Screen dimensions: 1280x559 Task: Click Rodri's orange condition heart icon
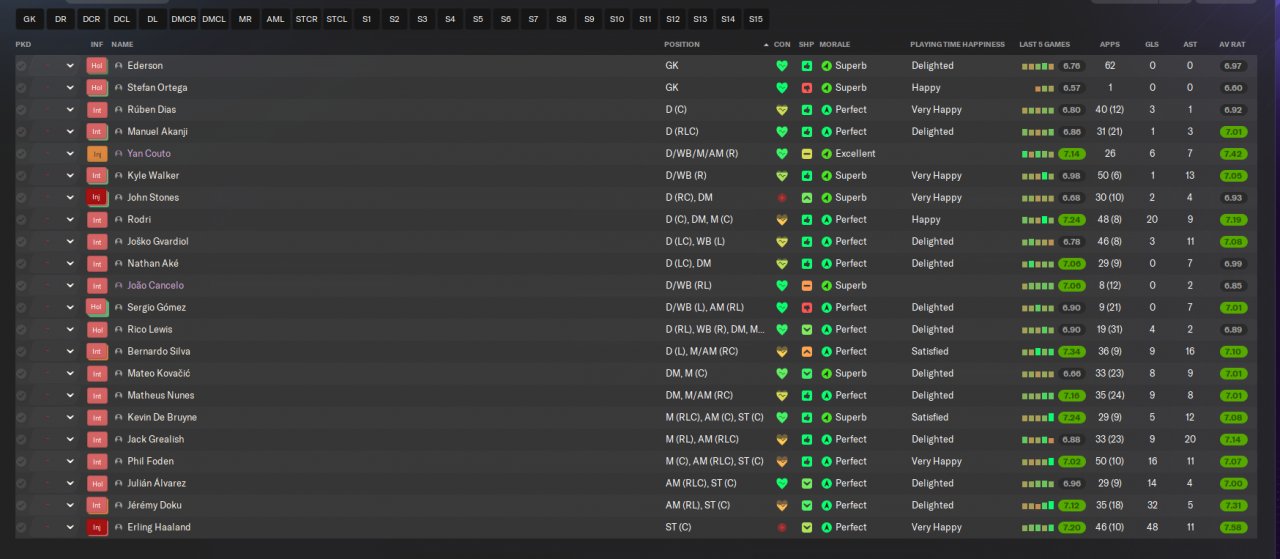click(x=782, y=220)
